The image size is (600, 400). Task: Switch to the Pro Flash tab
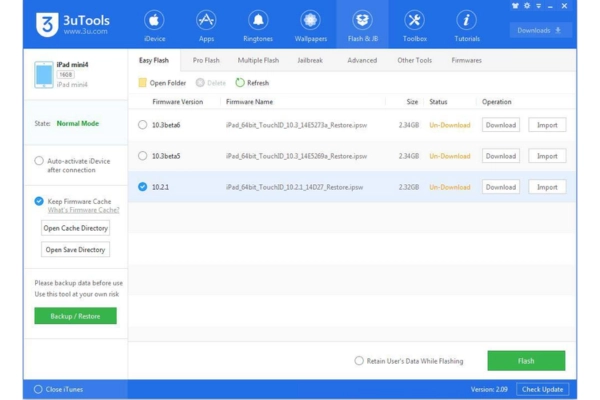[205, 60]
